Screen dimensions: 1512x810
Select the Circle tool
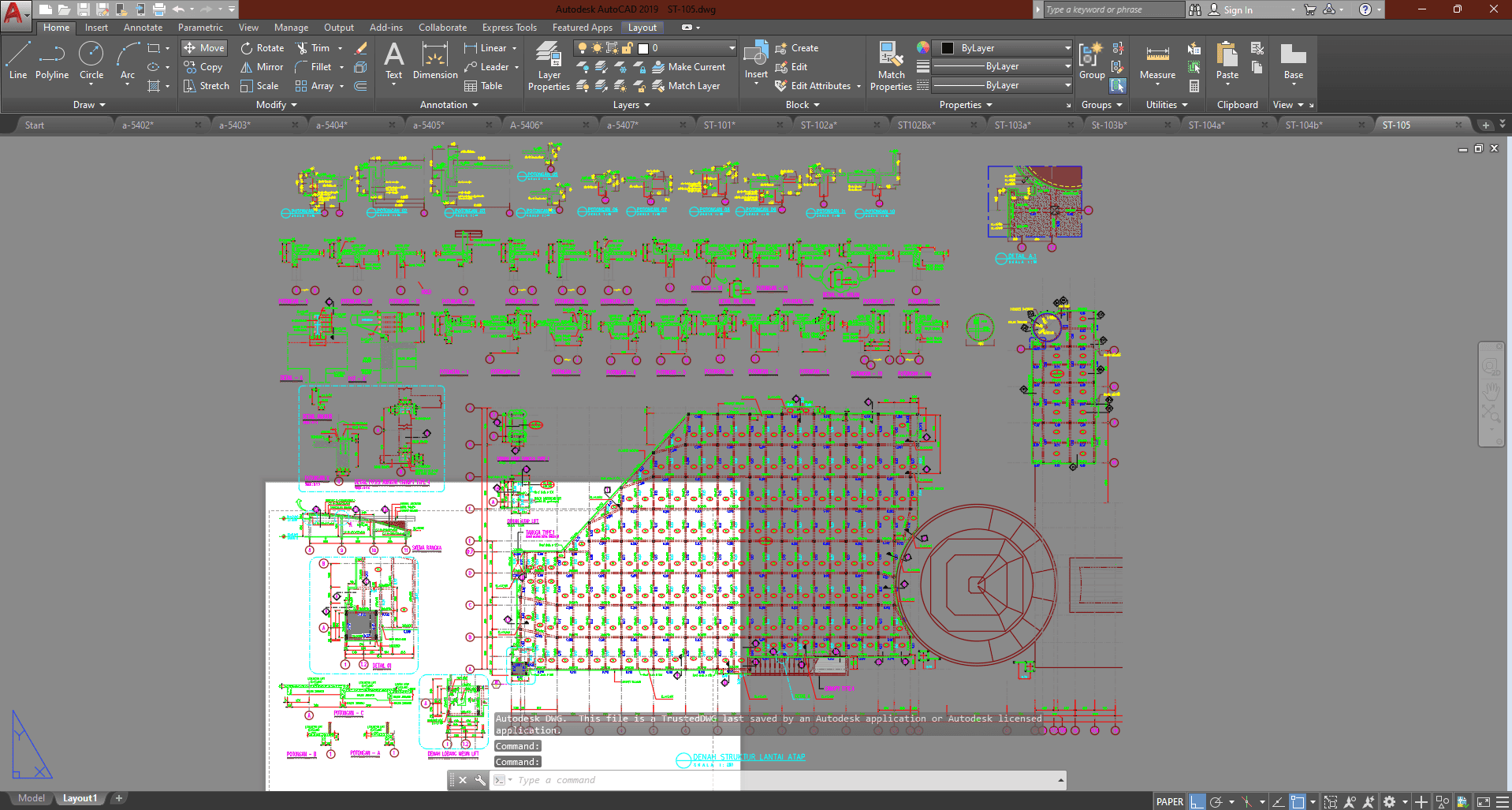(91, 61)
